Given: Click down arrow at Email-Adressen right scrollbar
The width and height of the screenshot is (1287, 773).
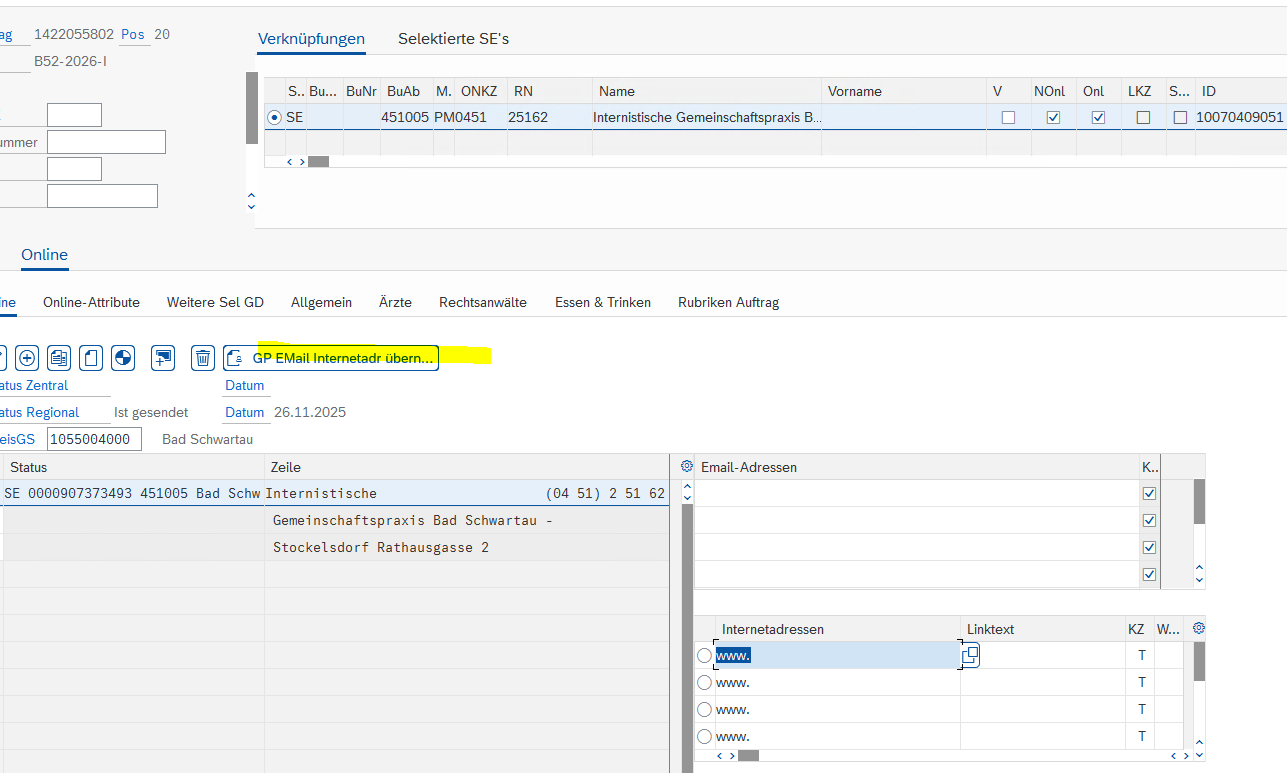Looking at the screenshot, I should pyautogui.click(x=1200, y=581).
